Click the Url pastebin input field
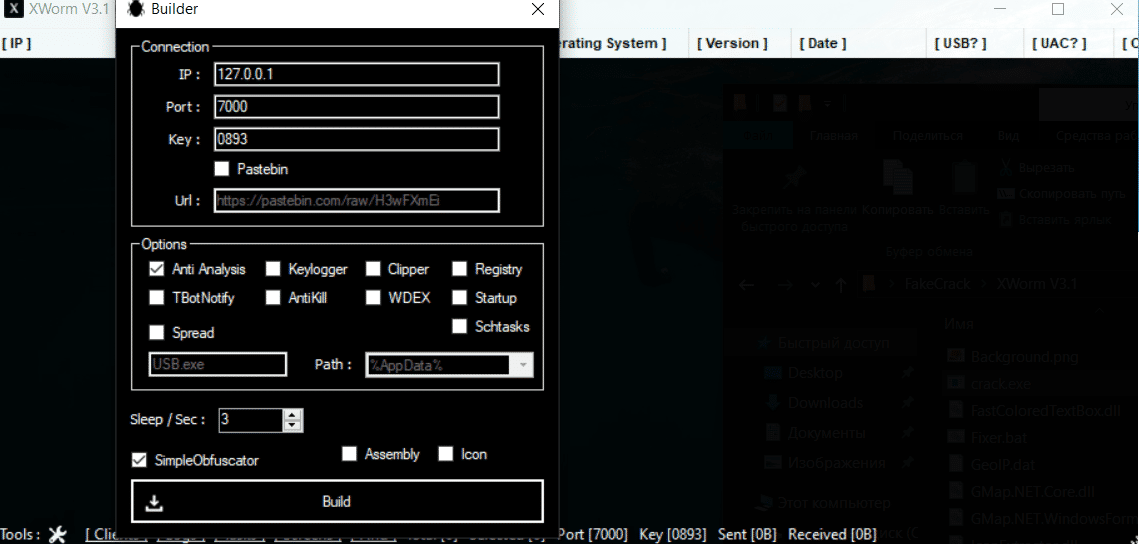The image size is (1139, 544). pos(357,200)
